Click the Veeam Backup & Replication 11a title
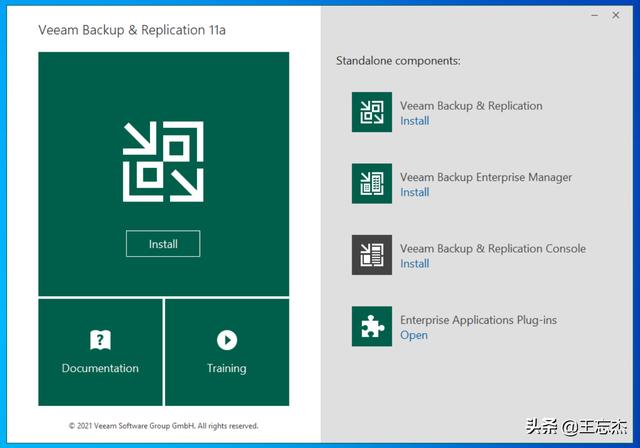Screen dimensions: 640x448 coord(132,30)
